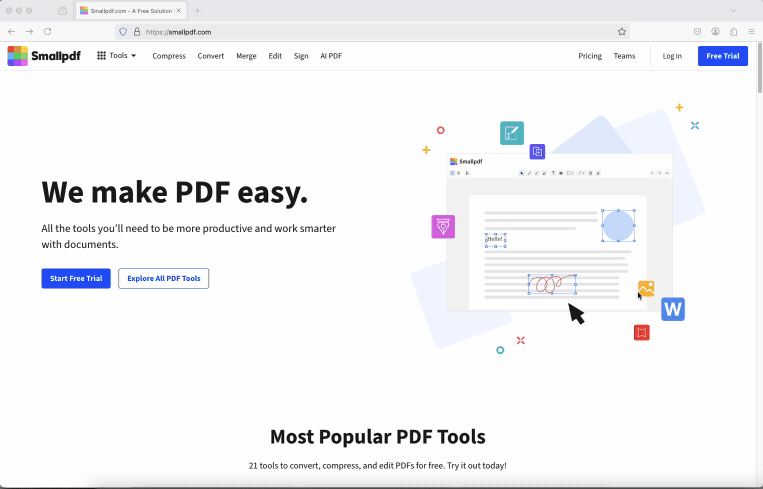The width and height of the screenshot is (763, 489).
Task: Click the red crop frame icon
Action: 642,333
